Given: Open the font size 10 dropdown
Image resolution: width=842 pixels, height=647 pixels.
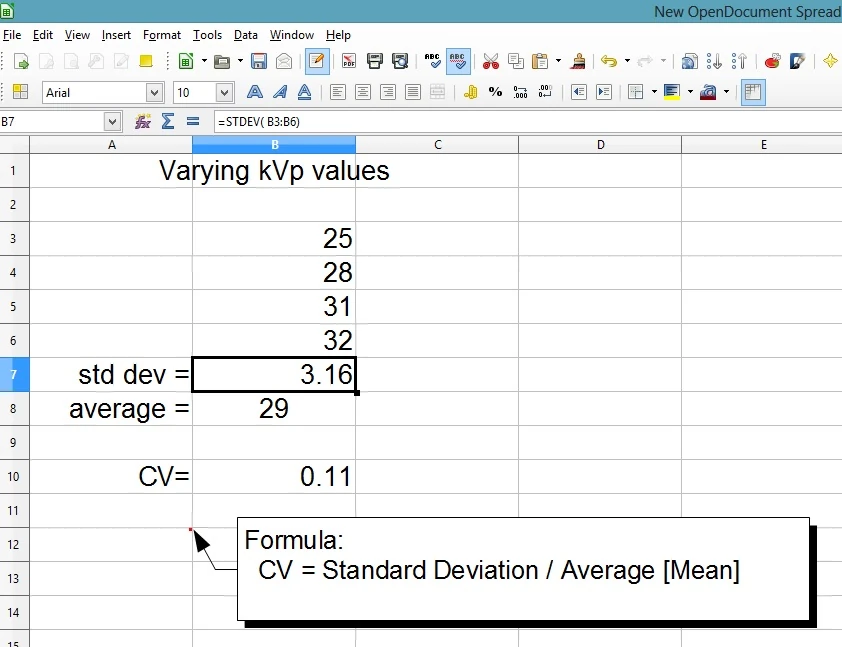Looking at the screenshot, I should coord(224,93).
